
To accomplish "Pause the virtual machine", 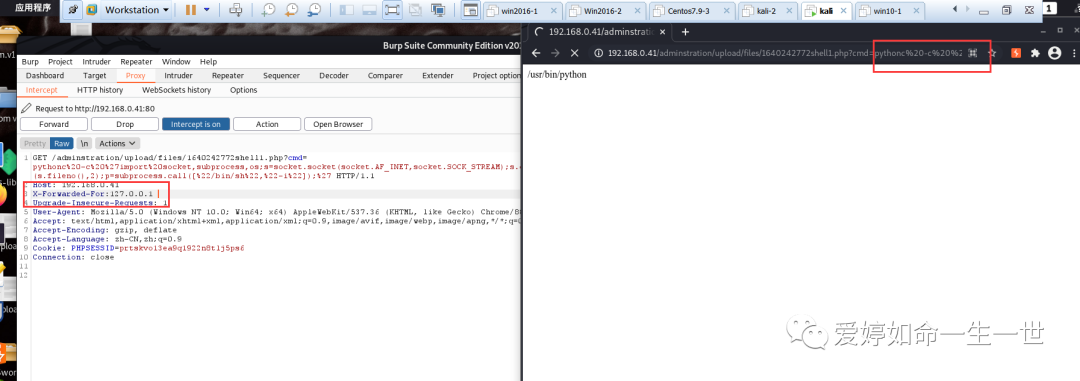I will [x=190, y=10].
